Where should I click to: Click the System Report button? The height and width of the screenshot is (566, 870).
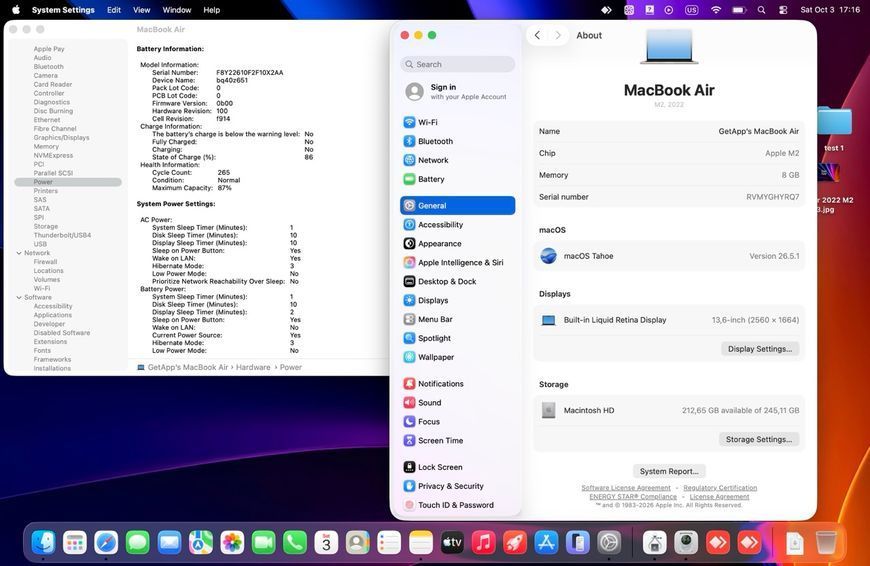point(669,471)
